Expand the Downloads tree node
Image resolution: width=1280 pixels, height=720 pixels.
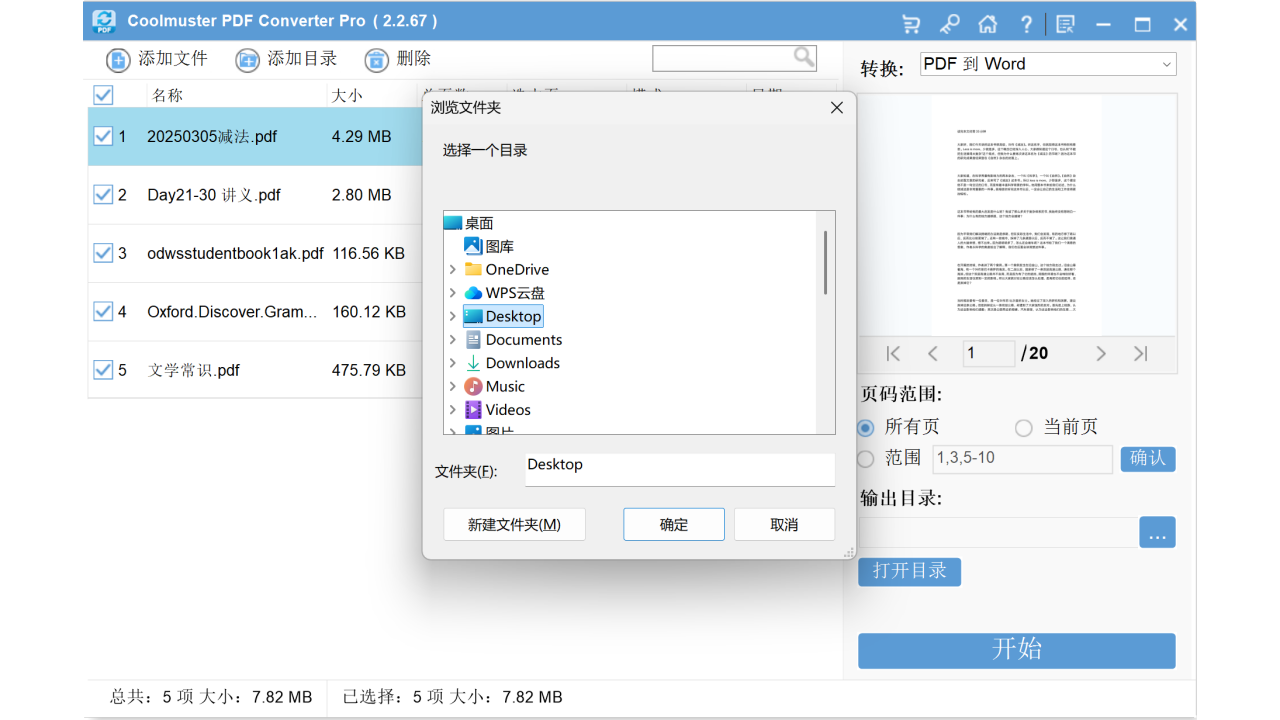click(453, 363)
